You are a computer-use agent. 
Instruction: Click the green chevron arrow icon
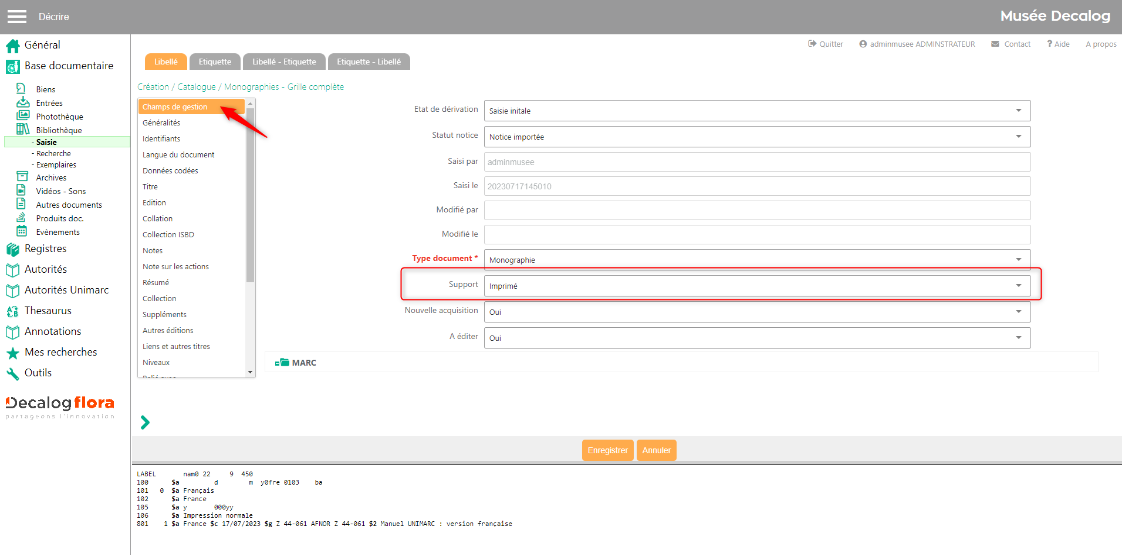[145, 423]
